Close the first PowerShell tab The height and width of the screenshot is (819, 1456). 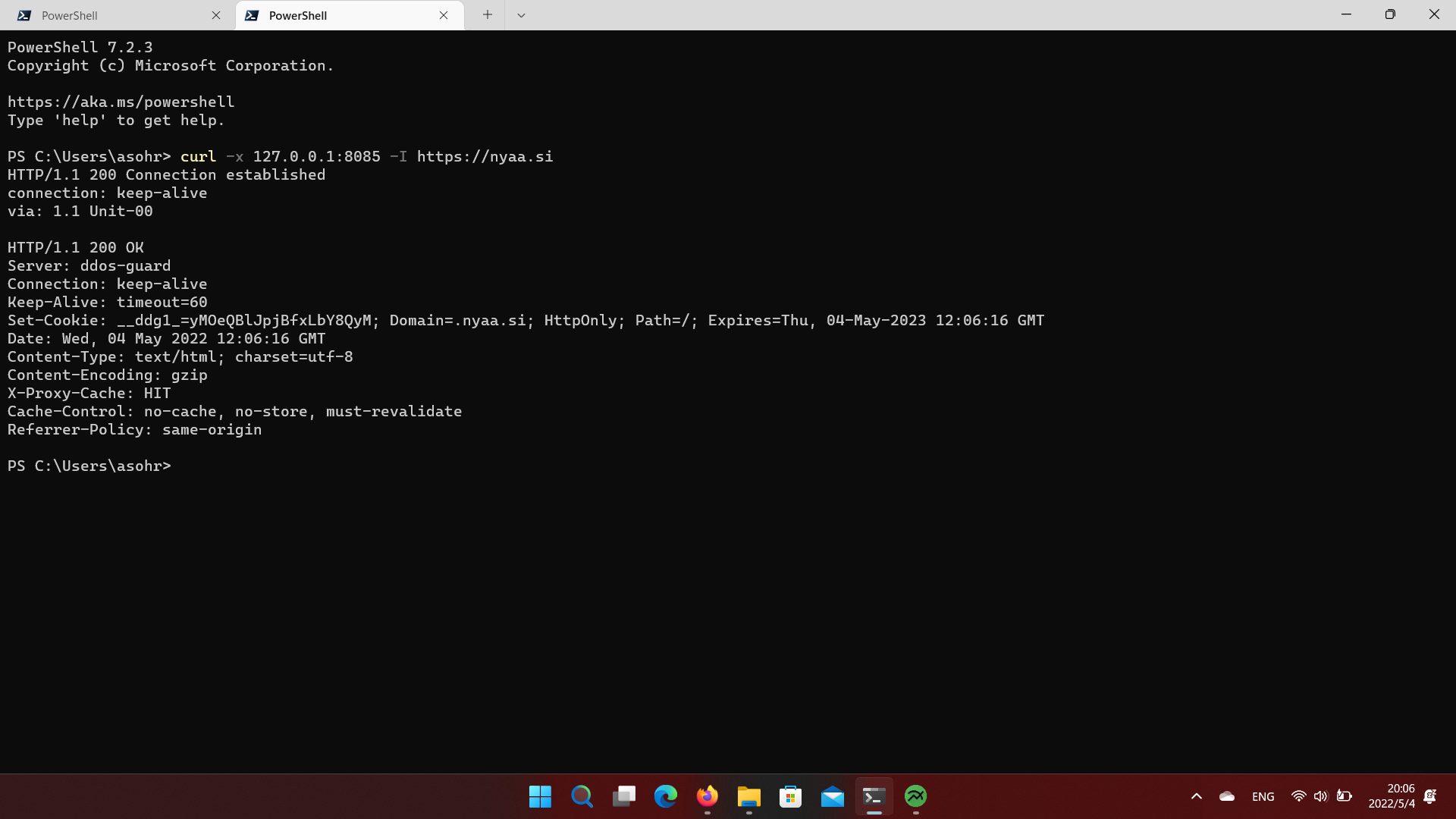[x=217, y=14]
